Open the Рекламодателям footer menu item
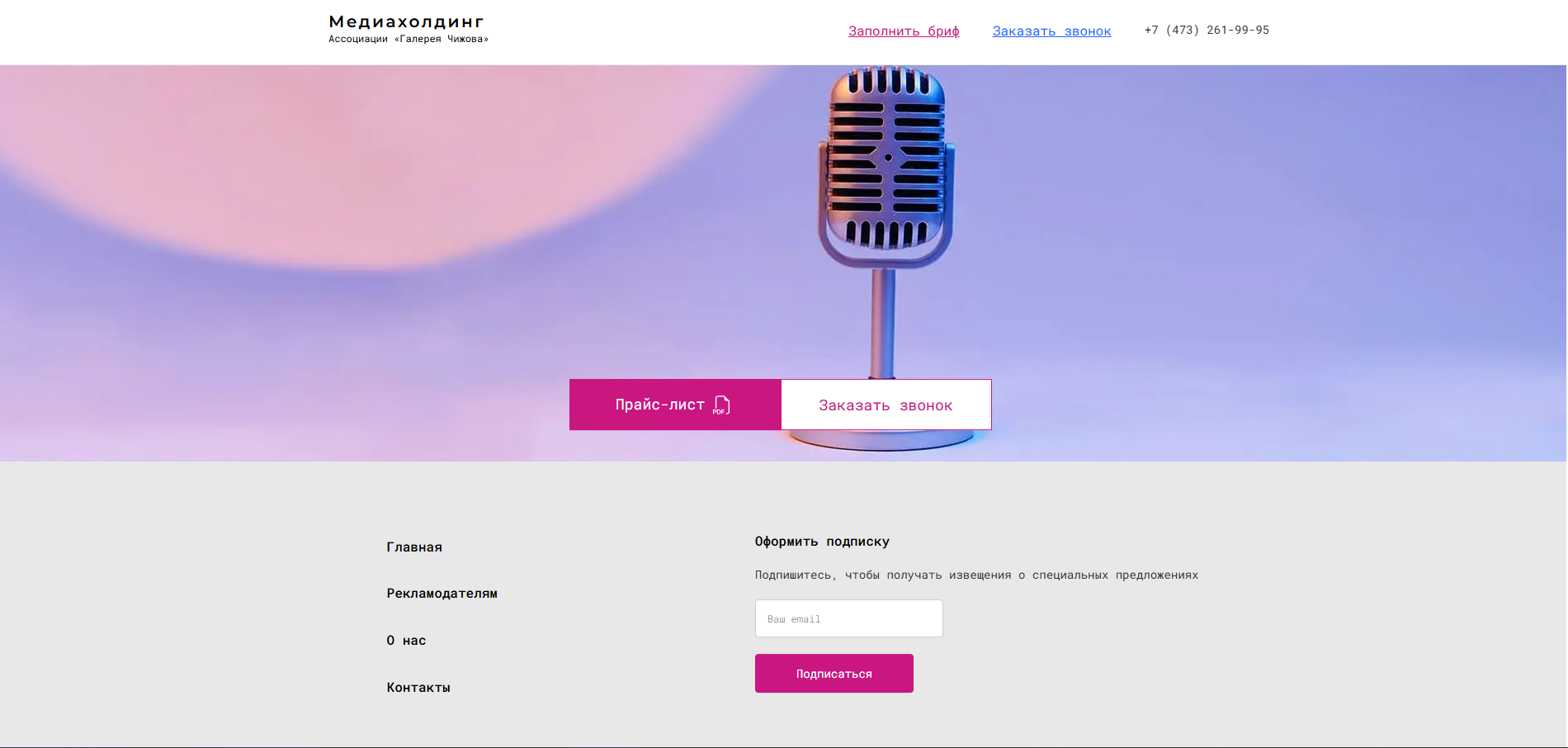 (x=442, y=594)
